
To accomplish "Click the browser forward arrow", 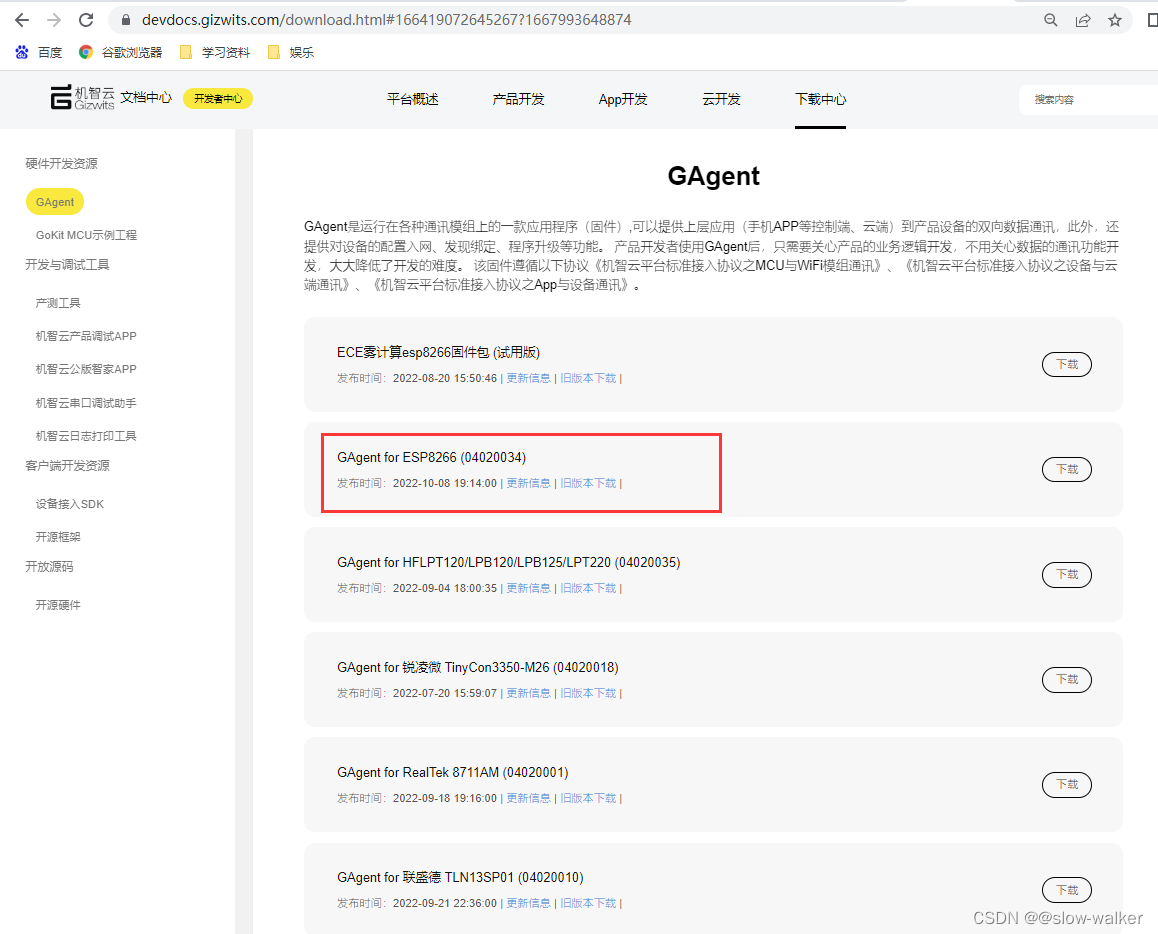I will click(54, 20).
